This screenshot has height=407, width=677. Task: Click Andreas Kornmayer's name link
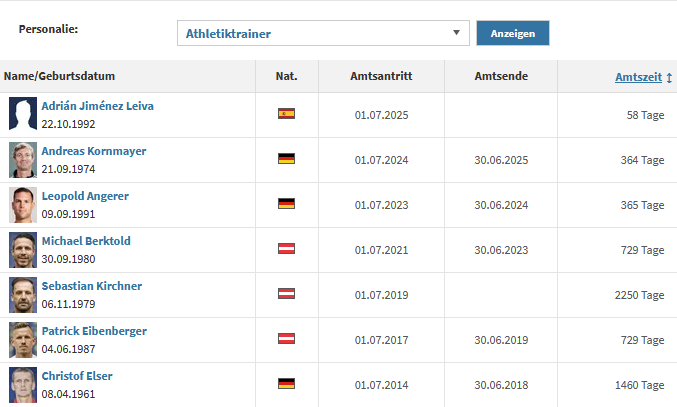94,151
